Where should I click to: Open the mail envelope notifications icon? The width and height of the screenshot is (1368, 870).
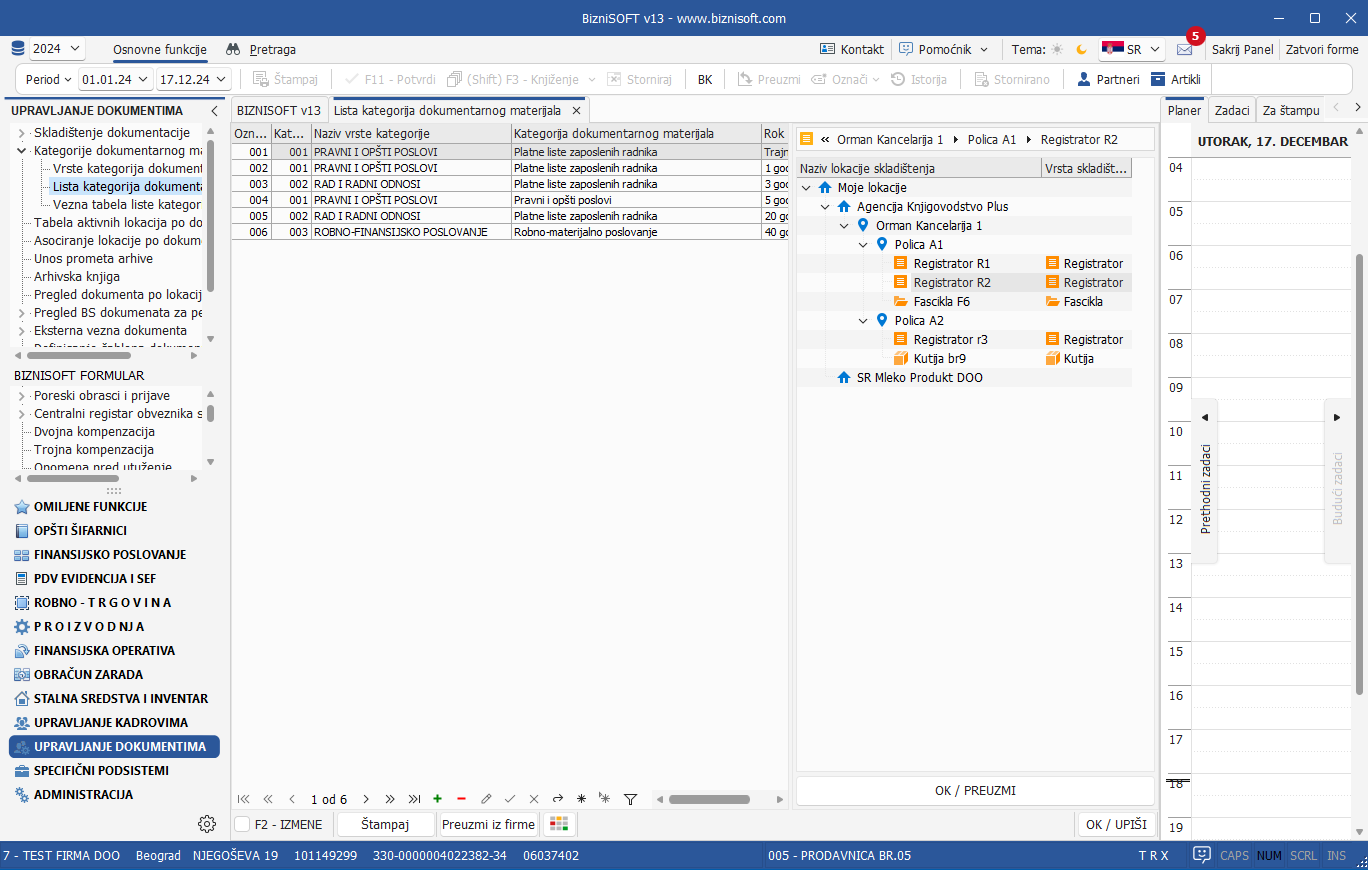(1184, 49)
